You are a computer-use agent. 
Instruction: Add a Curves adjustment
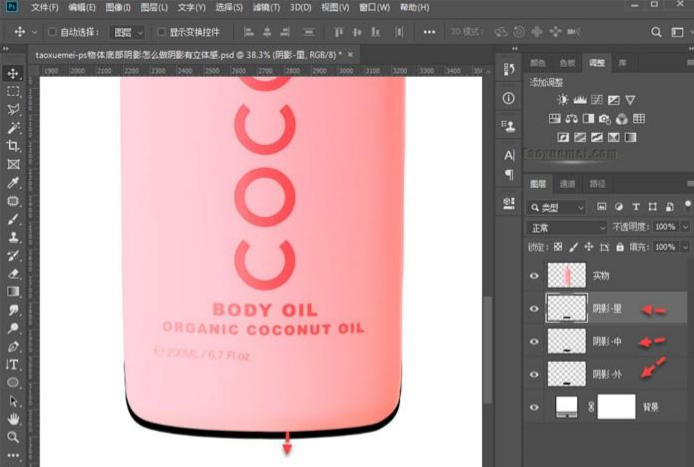tap(597, 100)
